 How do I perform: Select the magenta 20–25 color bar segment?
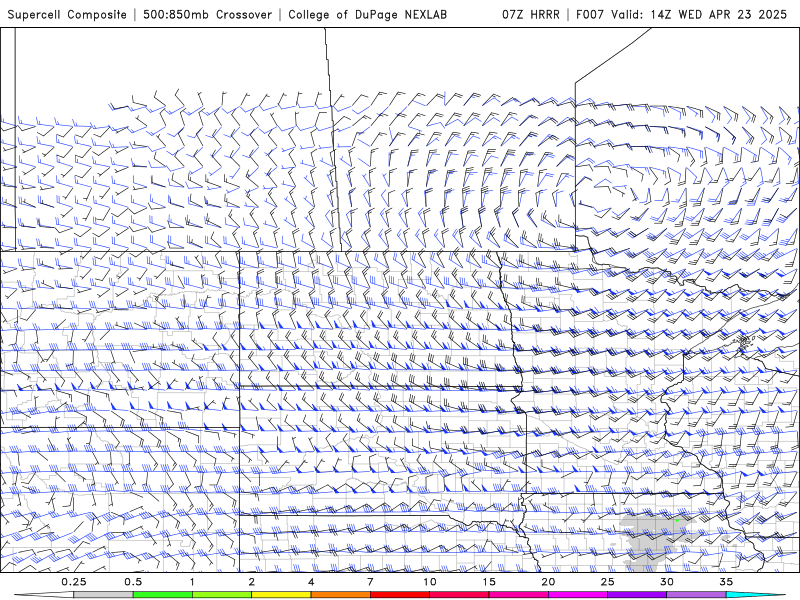[x=578, y=595]
